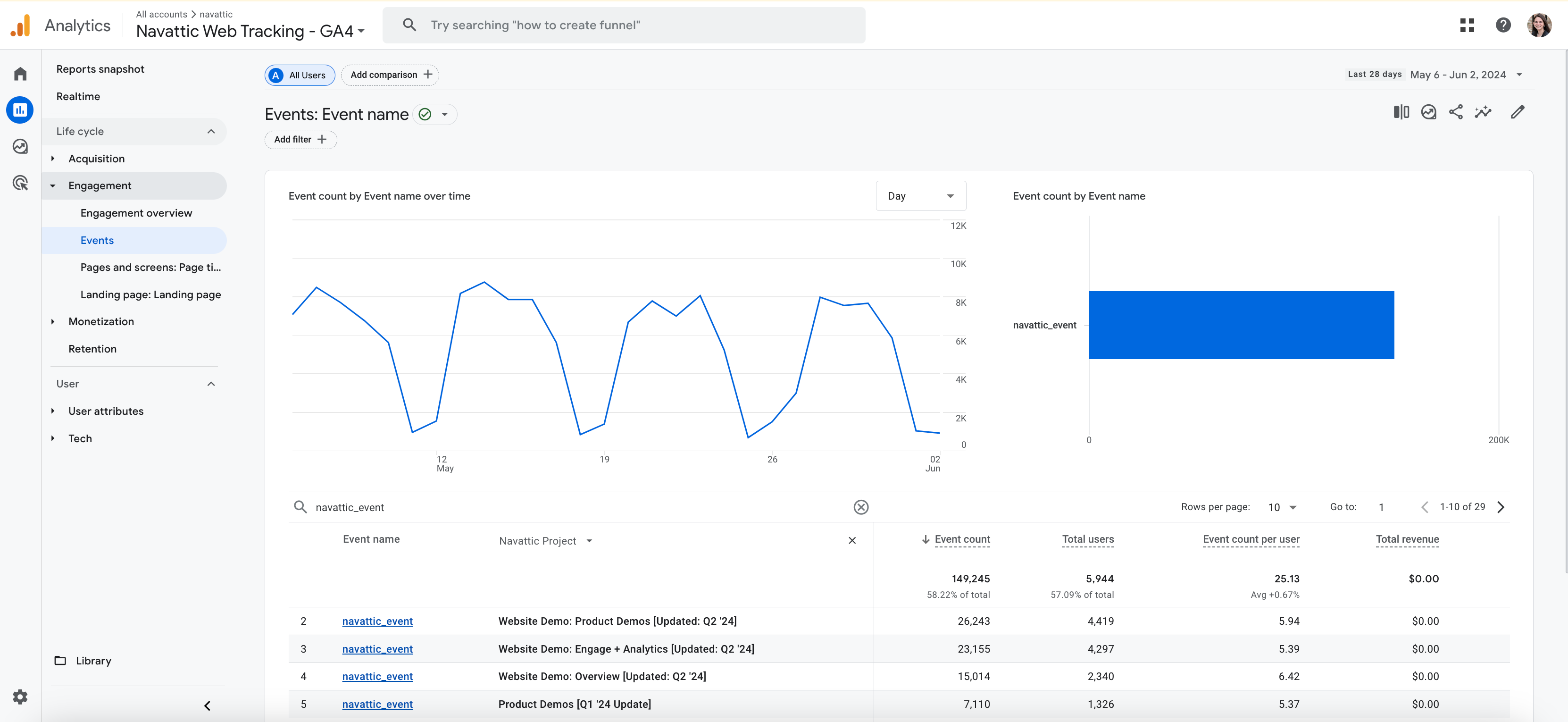Open the Day granularity dropdown
The height and width of the screenshot is (722, 1568).
pos(920,196)
